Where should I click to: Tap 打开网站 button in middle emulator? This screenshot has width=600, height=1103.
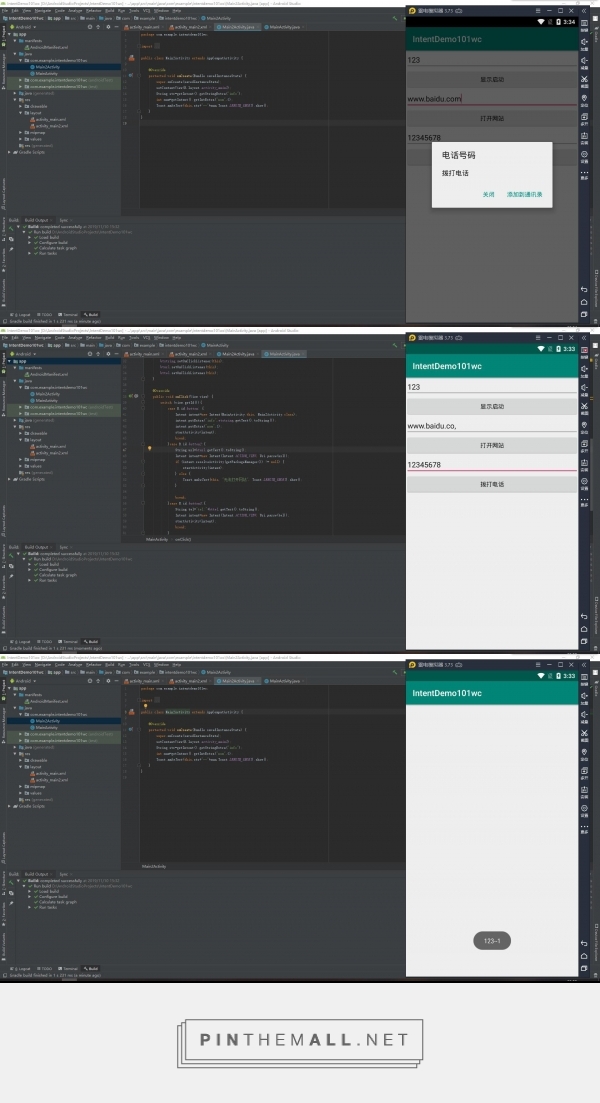pos(492,445)
